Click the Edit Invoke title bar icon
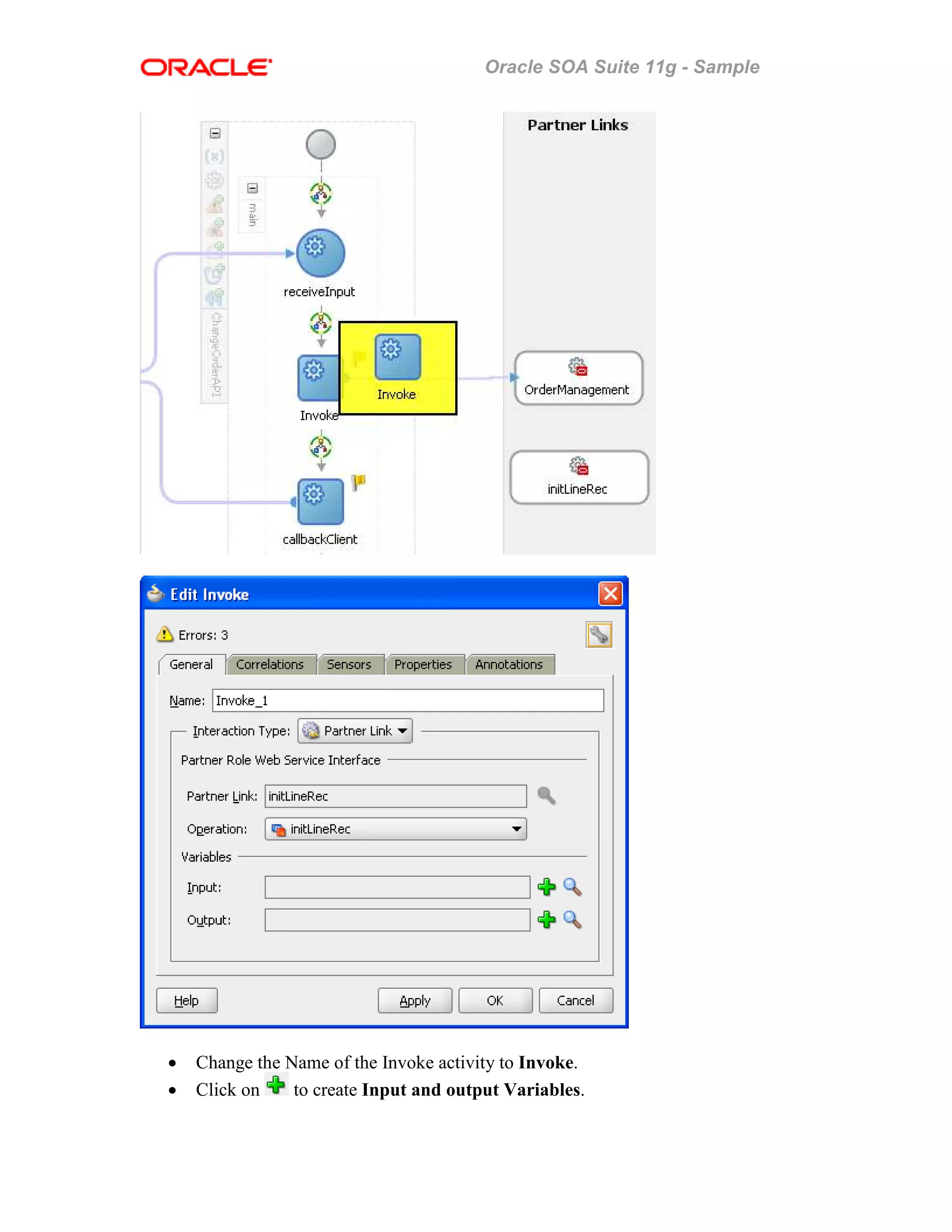This screenshot has width=952, height=1232. pyautogui.click(x=155, y=593)
